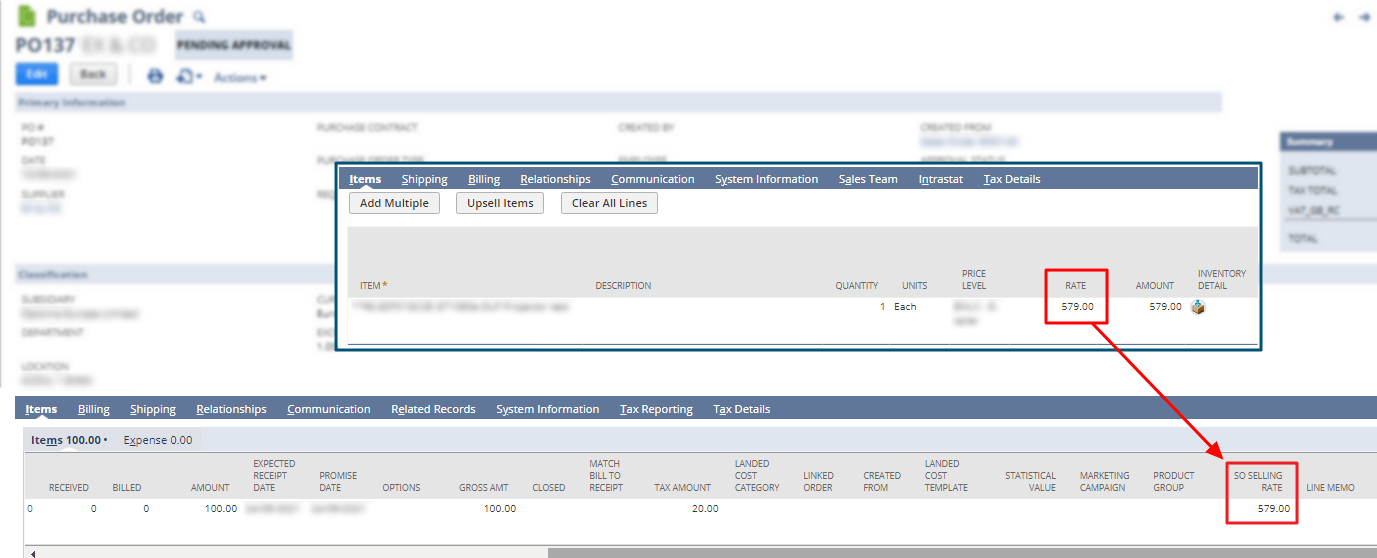1377x558 pixels.
Task: Click the blue Edit button
Action: (x=37, y=74)
